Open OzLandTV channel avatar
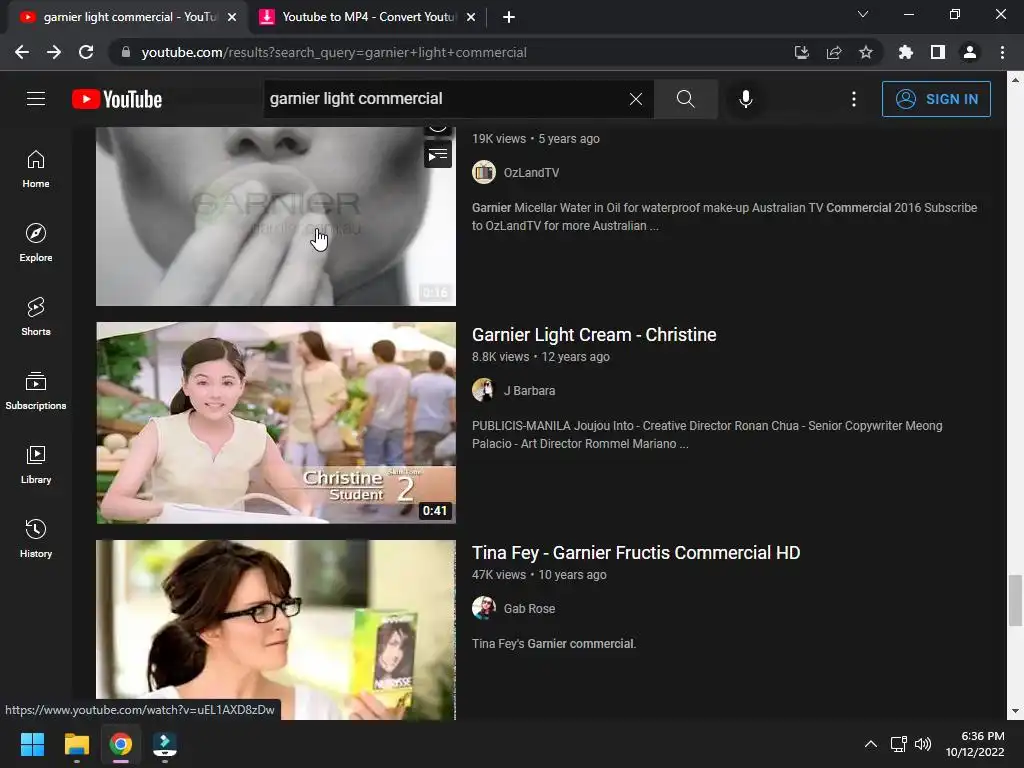The image size is (1024, 768). point(484,172)
